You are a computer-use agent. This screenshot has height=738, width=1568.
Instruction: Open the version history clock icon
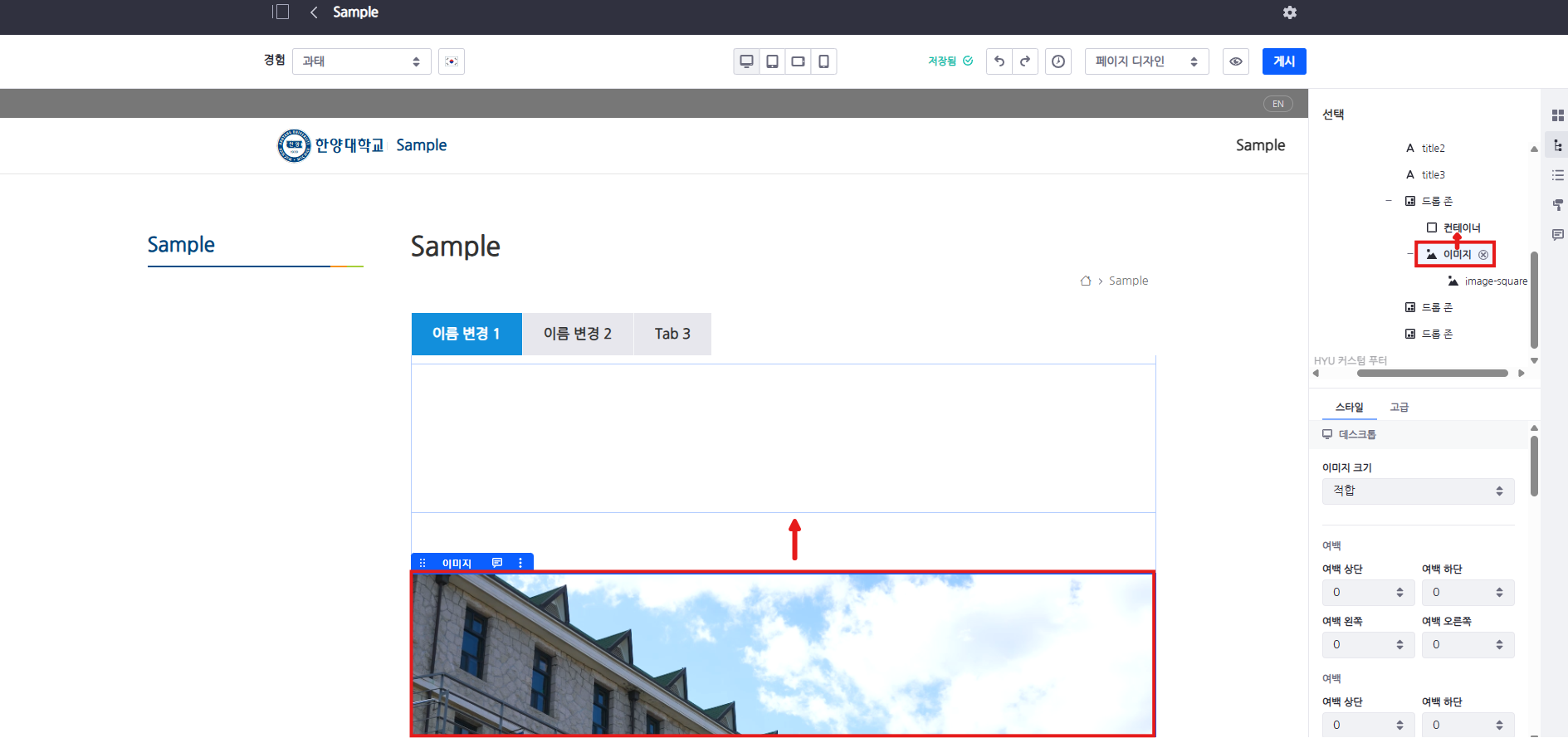pos(1058,61)
